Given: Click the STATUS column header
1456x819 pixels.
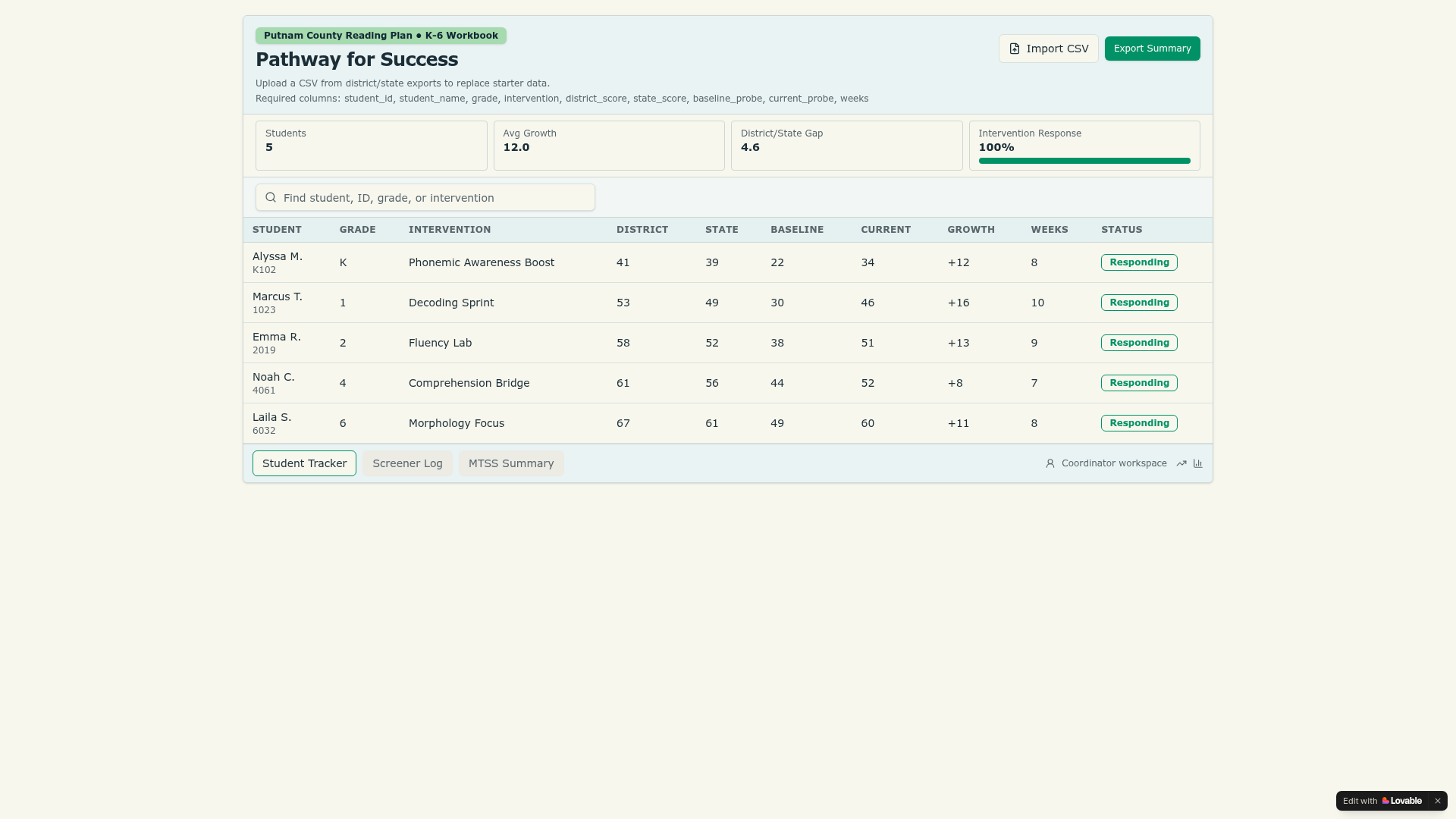Looking at the screenshot, I should (x=1122, y=230).
